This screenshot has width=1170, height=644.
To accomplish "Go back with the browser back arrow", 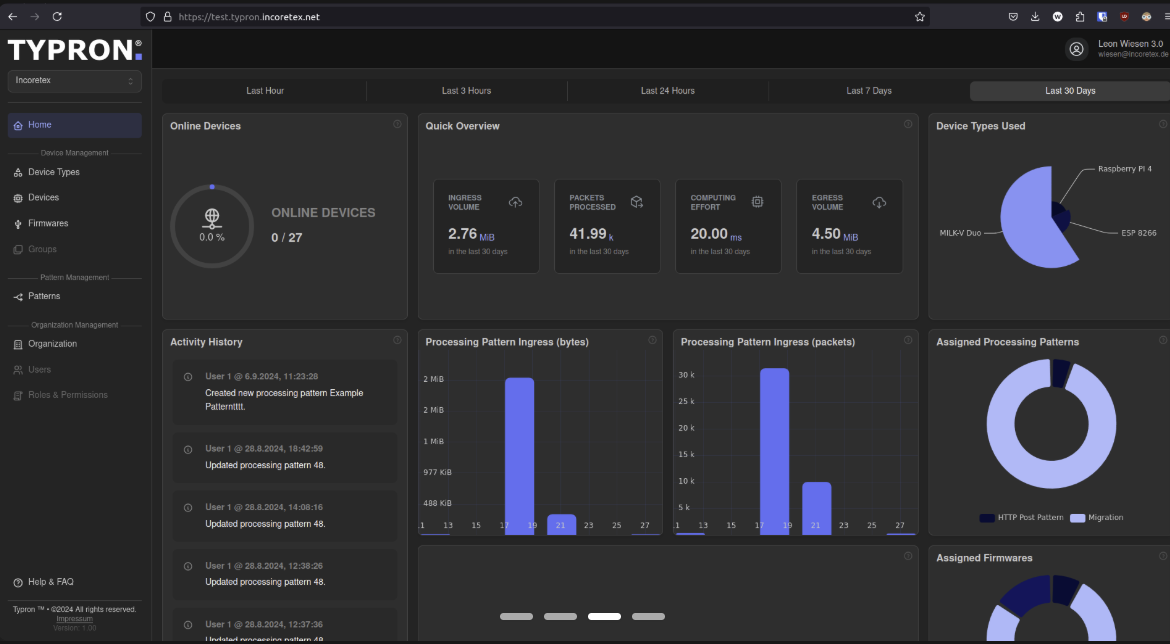I will coord(13,16).
